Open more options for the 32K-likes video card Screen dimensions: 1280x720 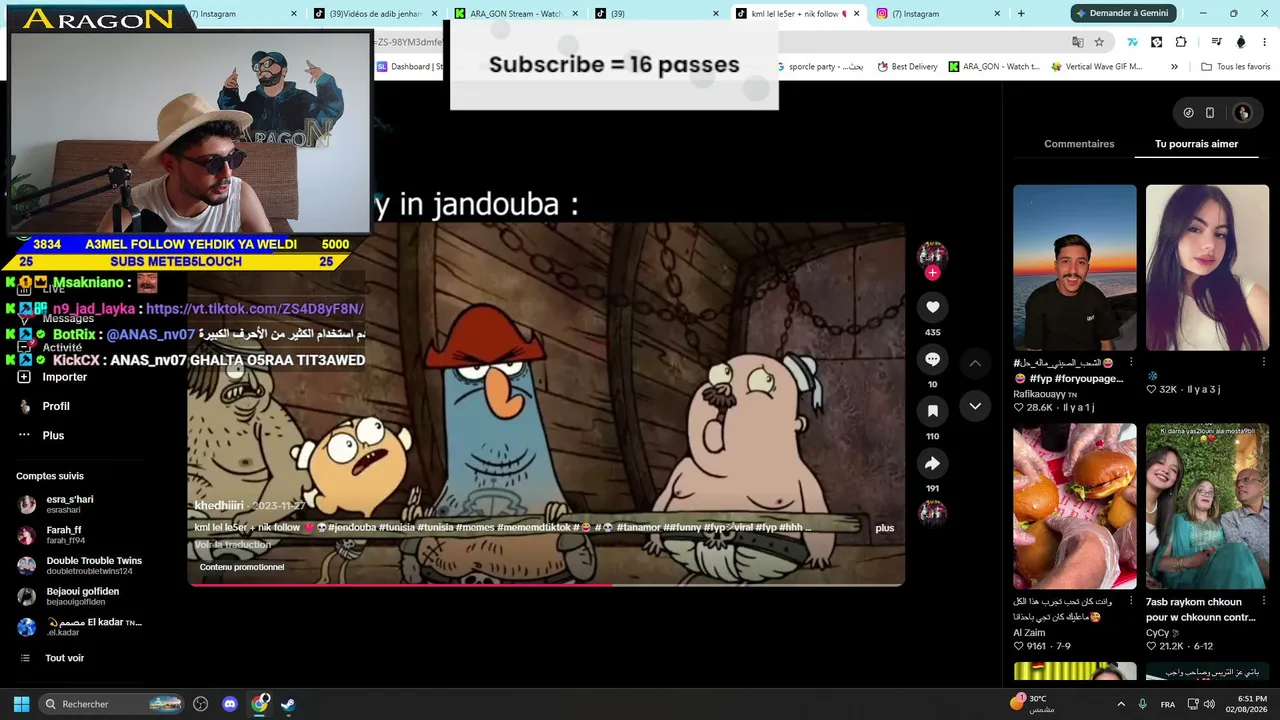click(1264, 362)
